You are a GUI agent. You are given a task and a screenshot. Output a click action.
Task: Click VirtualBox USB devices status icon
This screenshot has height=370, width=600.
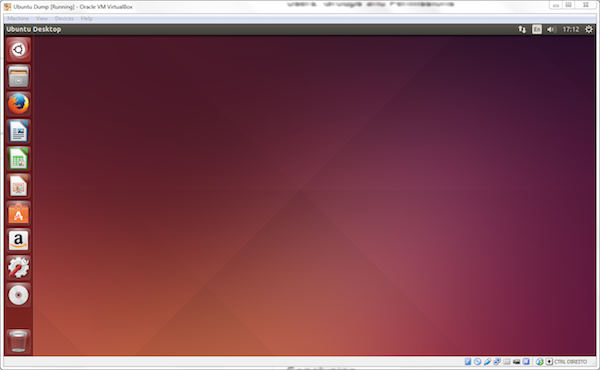click(488, 362)
